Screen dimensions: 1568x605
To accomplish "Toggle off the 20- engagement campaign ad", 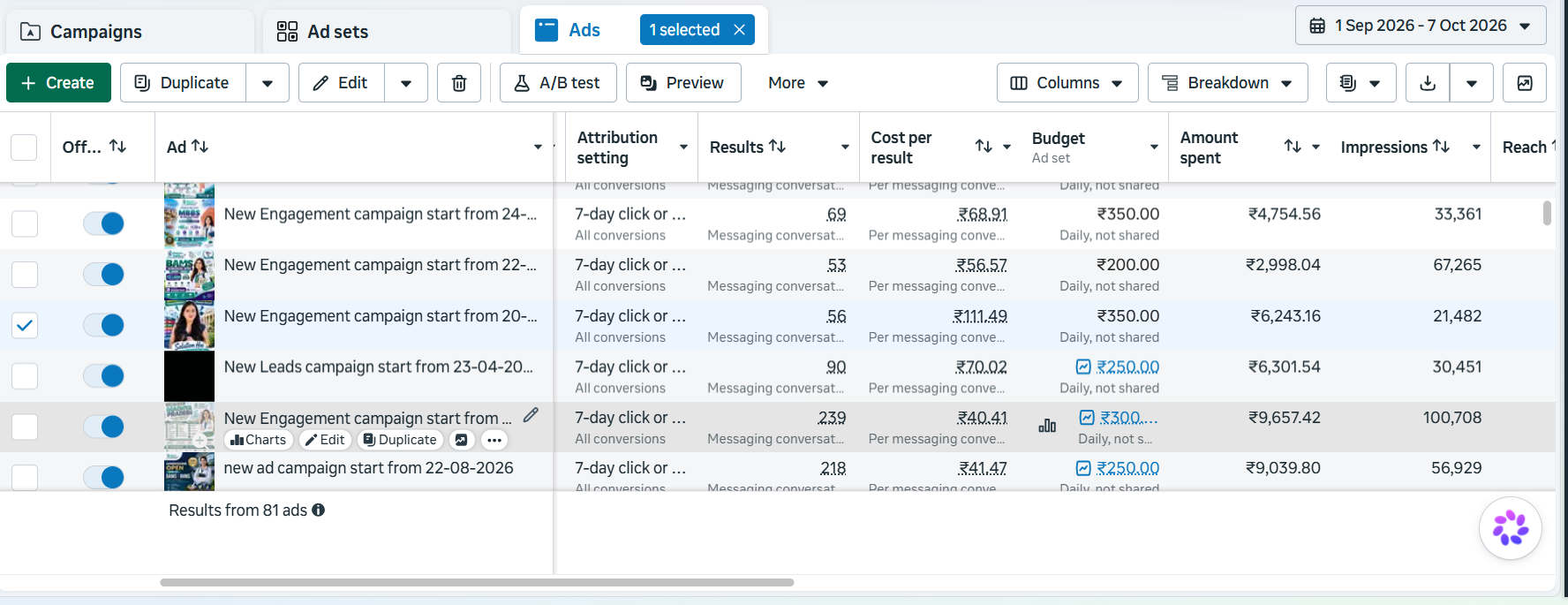I will pyautogui.click(x=103, y=325).
